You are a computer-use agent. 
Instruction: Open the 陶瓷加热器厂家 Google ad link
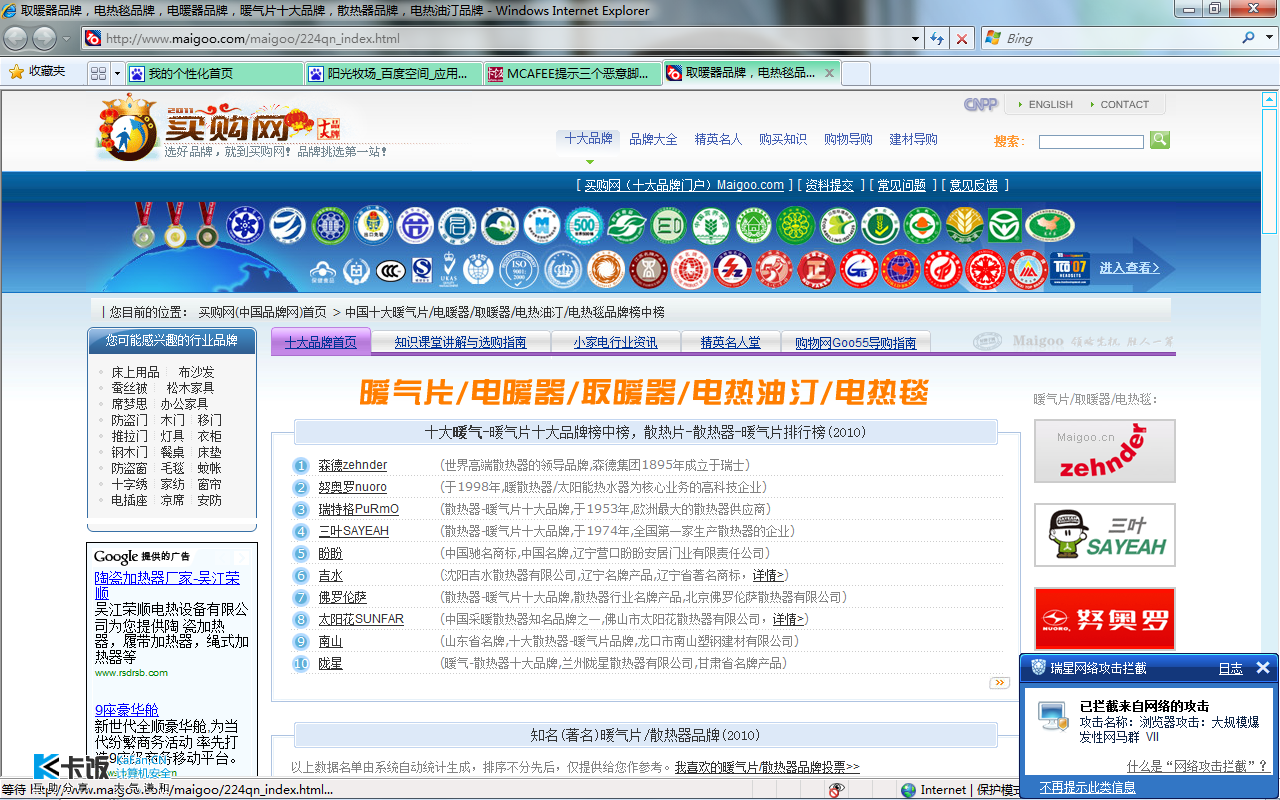pos(167,586)
